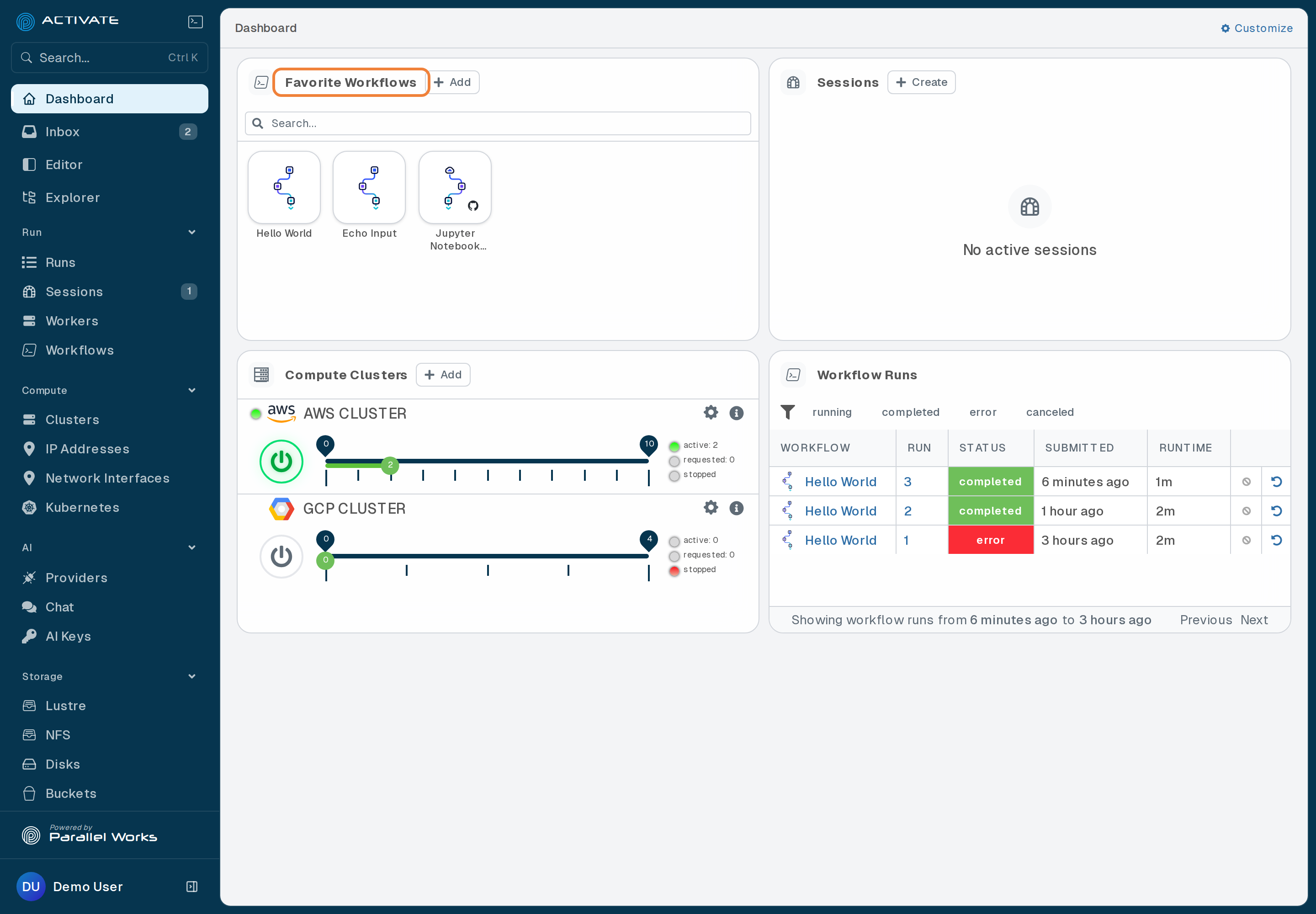Image resolution: width=1316 pixels, height=914 pixels.
Task: Go to Buckets storage page
Action: 109,793
